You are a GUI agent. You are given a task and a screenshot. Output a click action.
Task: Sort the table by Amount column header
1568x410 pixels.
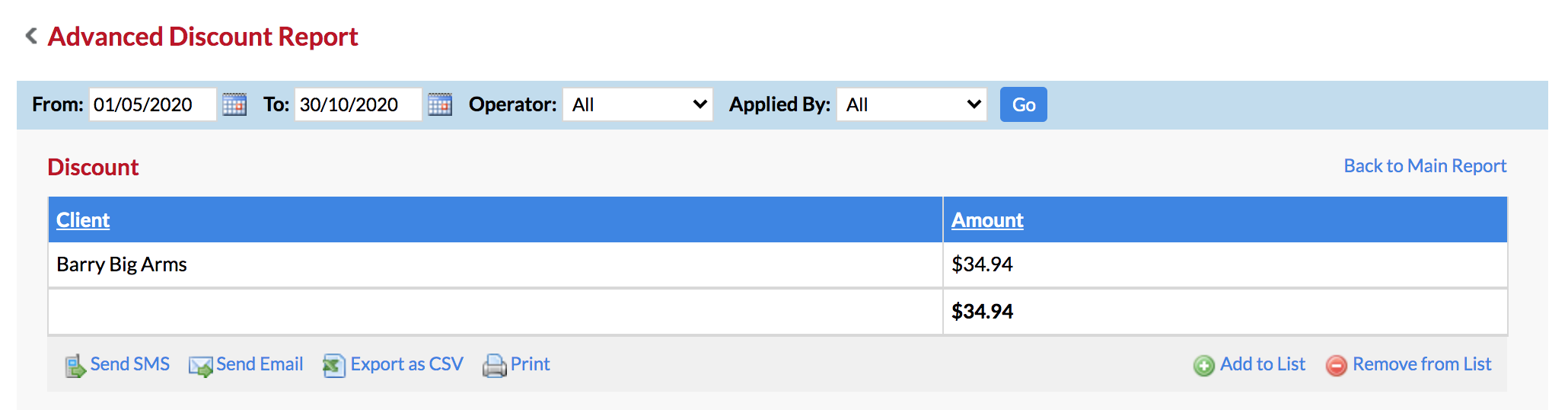click(987, 220)
